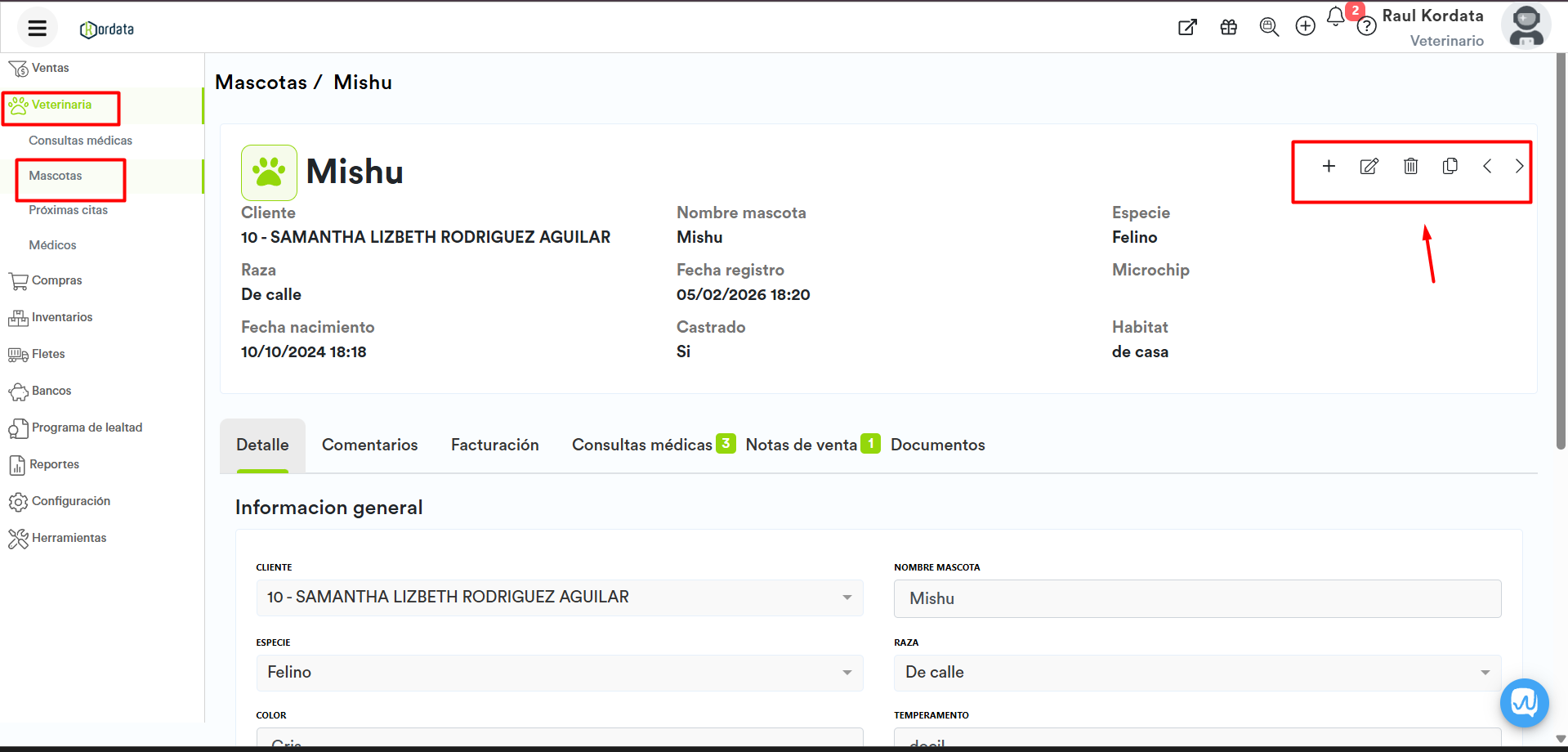
Task: Go to next pet record arrow
Action: 1519,167
